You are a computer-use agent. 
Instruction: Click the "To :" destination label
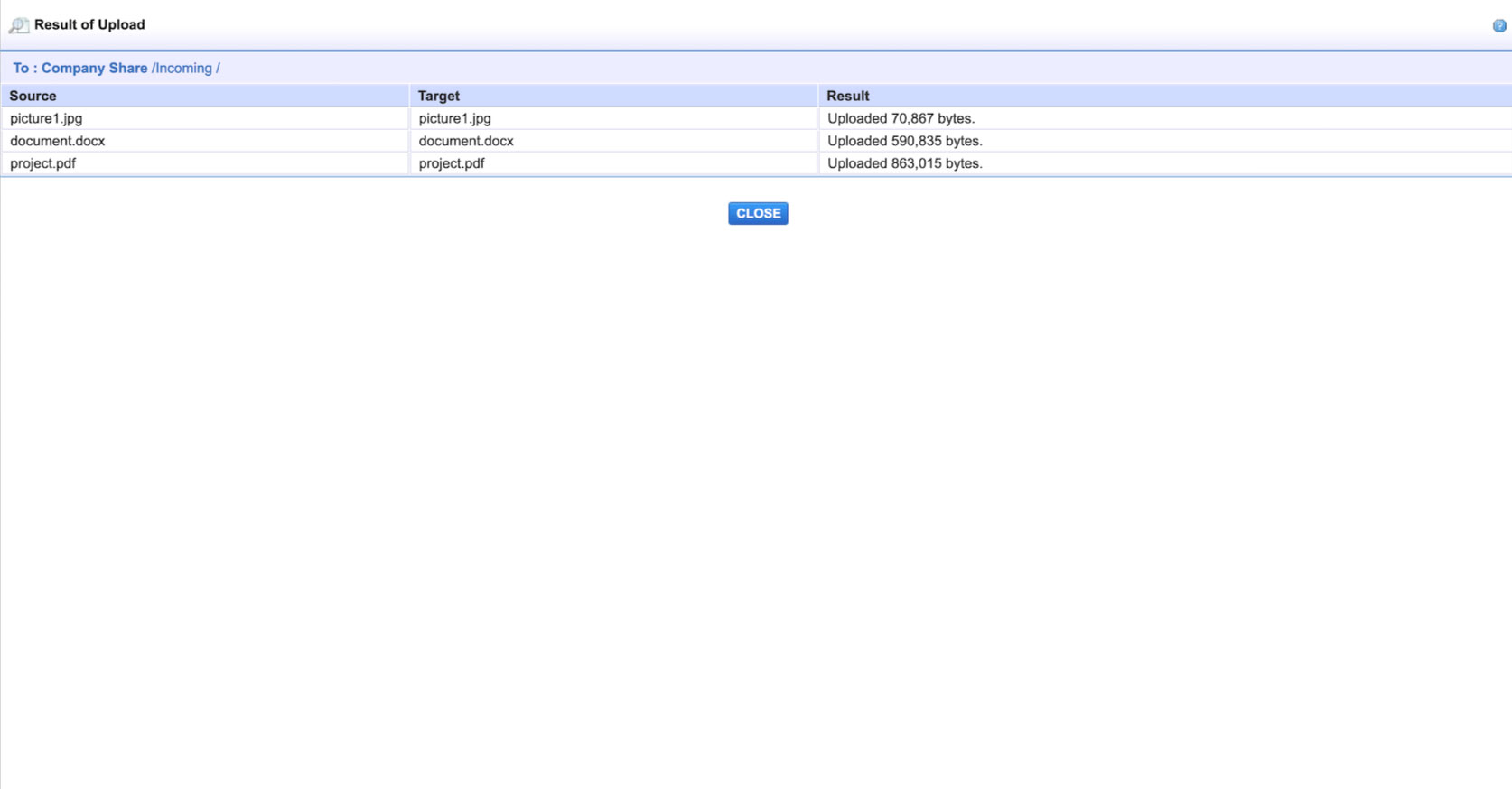(24, 69)
